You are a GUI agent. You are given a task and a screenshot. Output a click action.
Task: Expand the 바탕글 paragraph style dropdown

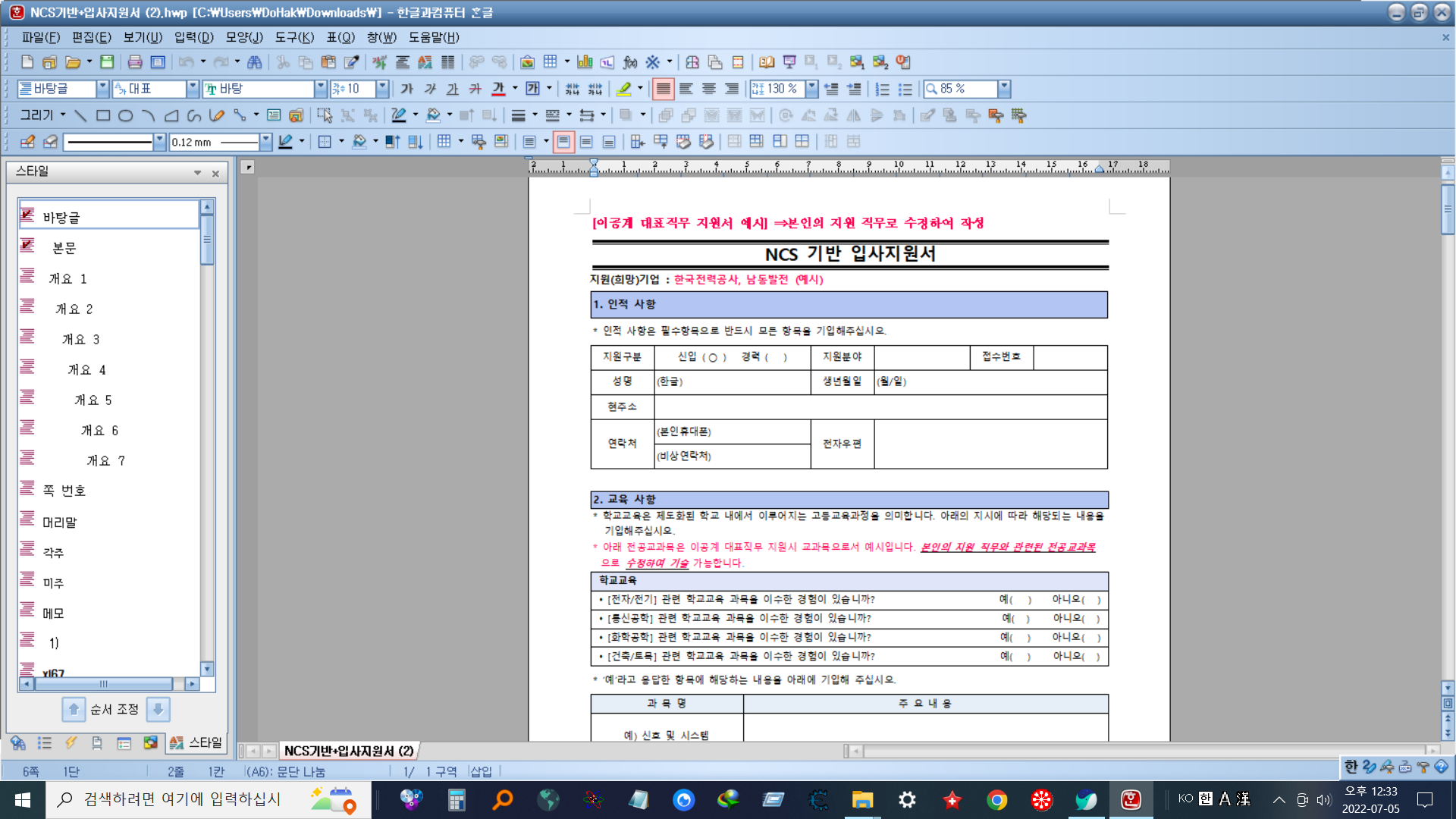click(x=102, y=89)
